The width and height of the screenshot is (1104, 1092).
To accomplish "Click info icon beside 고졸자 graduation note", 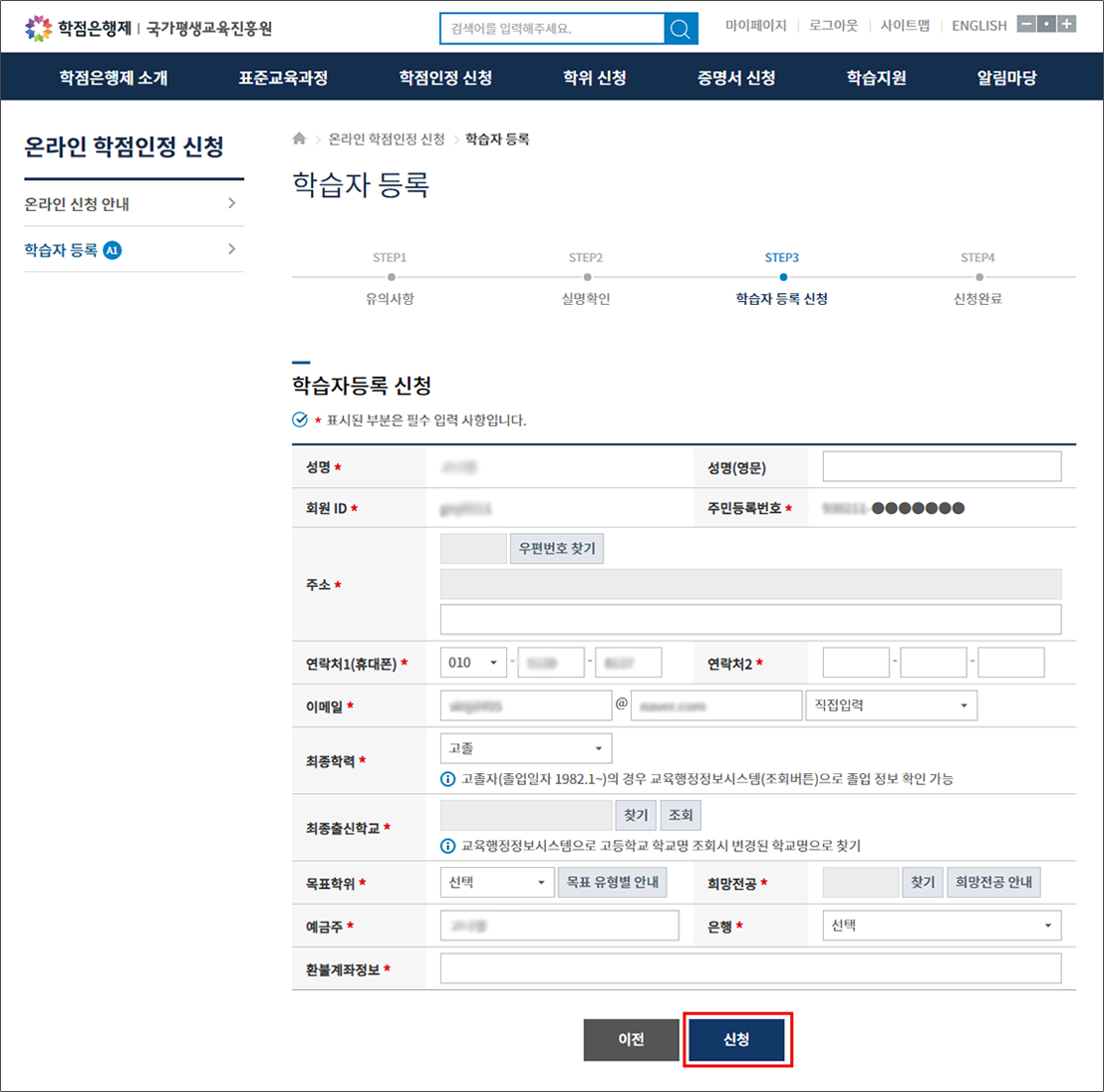I will coord(448,779).
